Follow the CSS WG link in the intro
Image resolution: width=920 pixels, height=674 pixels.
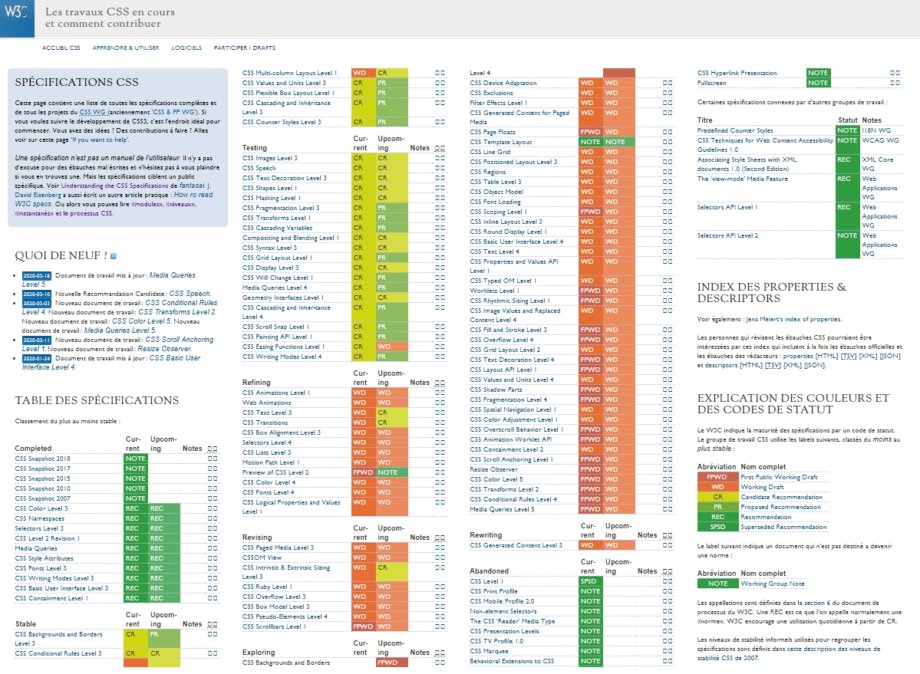click(x=92, y=112)
